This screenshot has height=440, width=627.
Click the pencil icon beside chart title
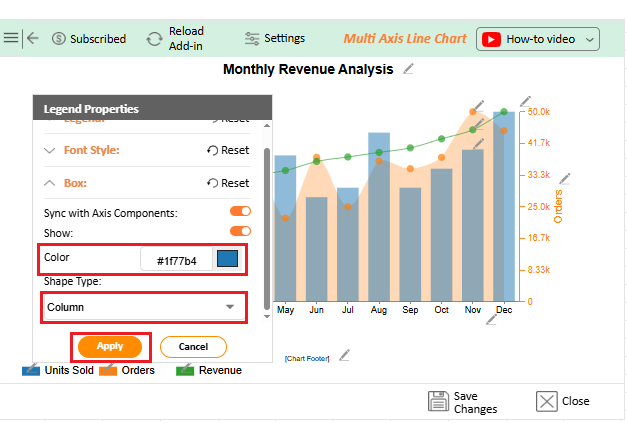(408, 69)
